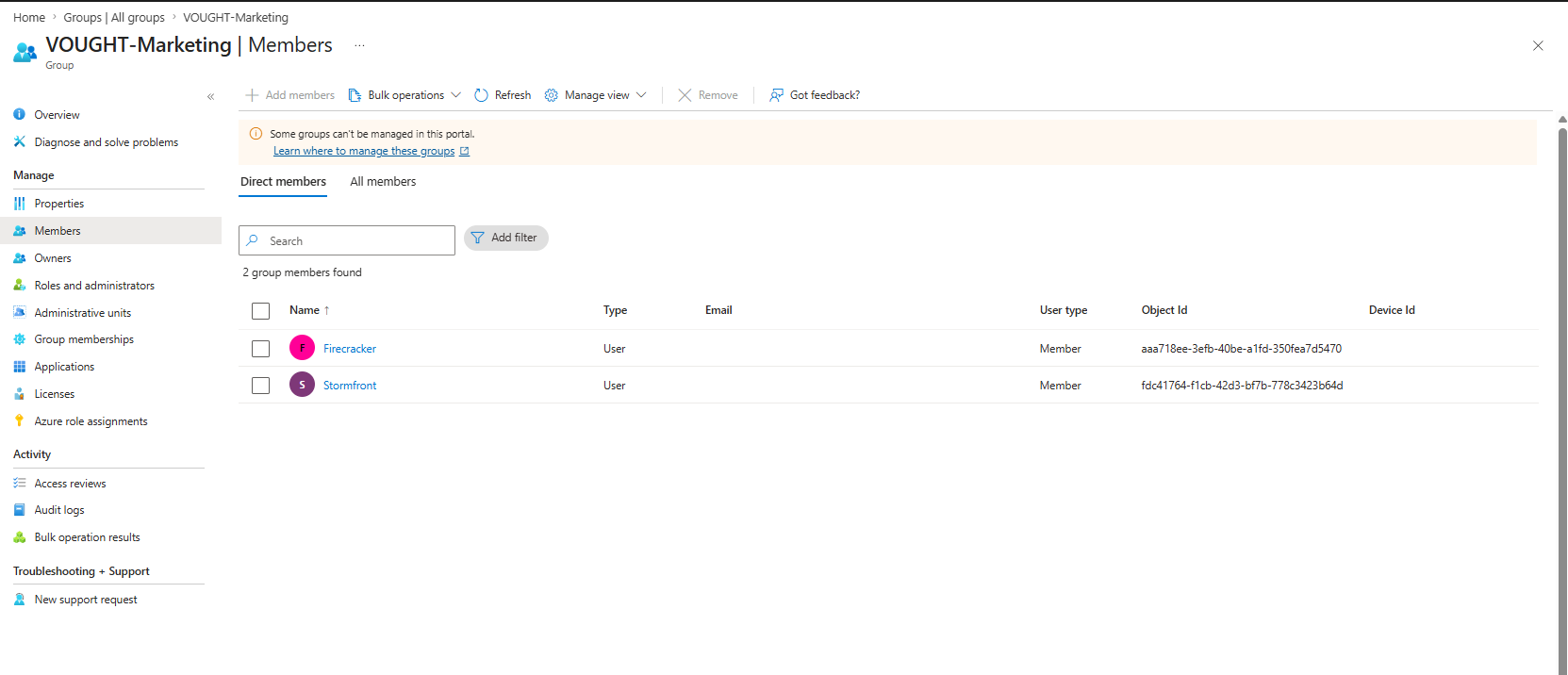Click the VOUGHT-Marketing group icon in header
Screen dimensions: 1568x675
pyautogui.click(x=25, y=53)
